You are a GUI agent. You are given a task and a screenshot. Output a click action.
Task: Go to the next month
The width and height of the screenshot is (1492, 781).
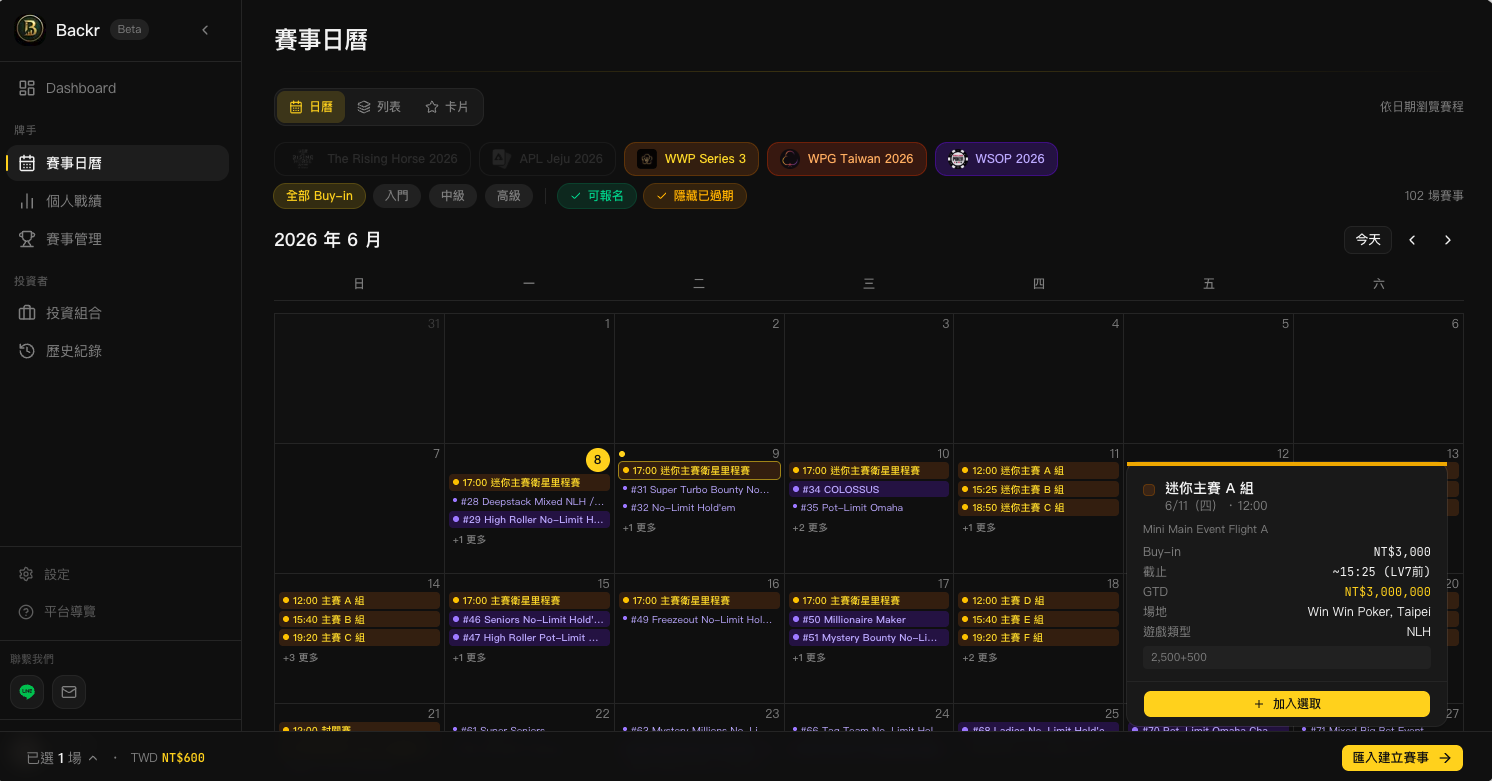coord(1447,240)
